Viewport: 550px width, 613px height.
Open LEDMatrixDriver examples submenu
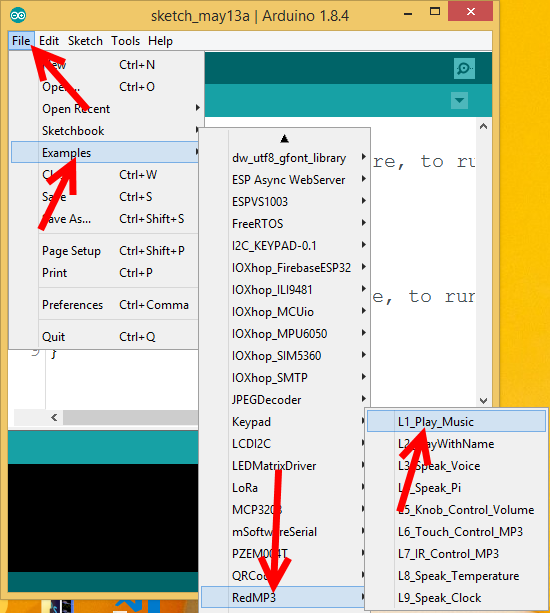point(283,466)
